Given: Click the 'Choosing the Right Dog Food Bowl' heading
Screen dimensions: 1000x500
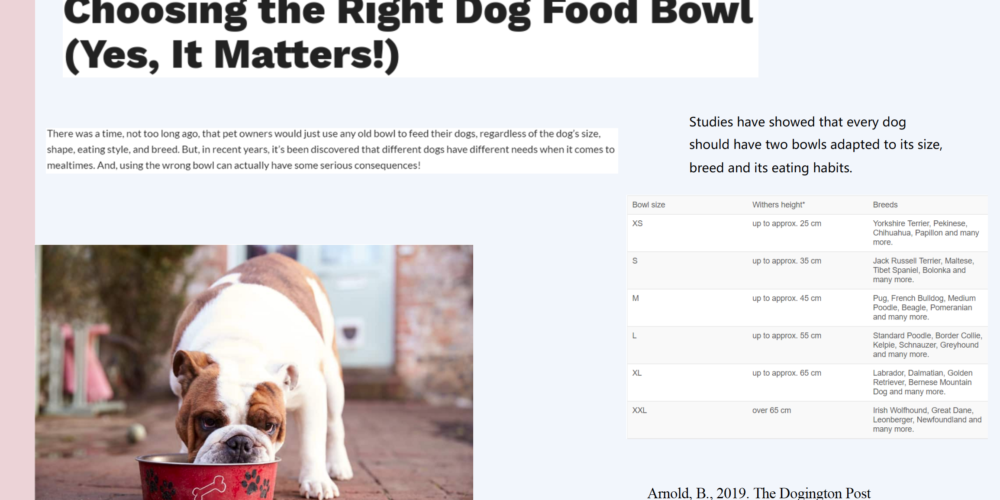Looking at the screenshot, I should 410,35.
